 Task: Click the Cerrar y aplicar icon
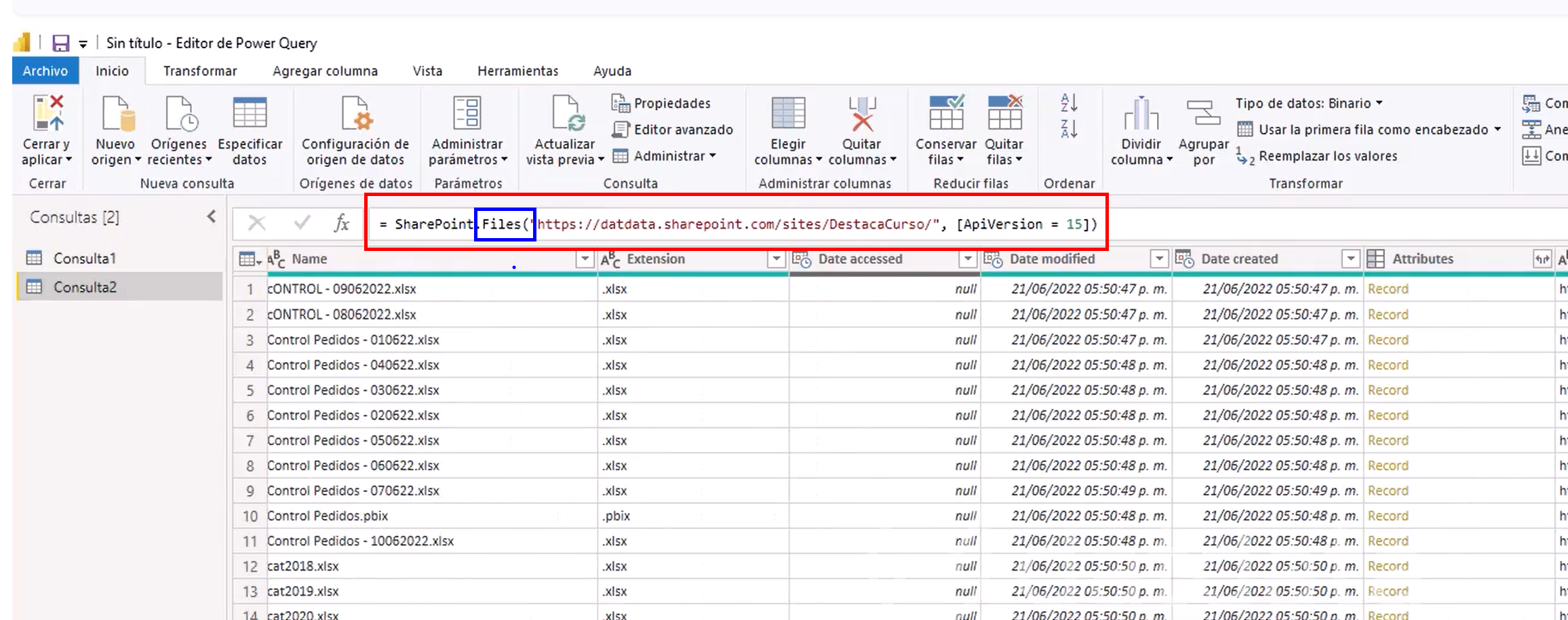tap(48, 113)
